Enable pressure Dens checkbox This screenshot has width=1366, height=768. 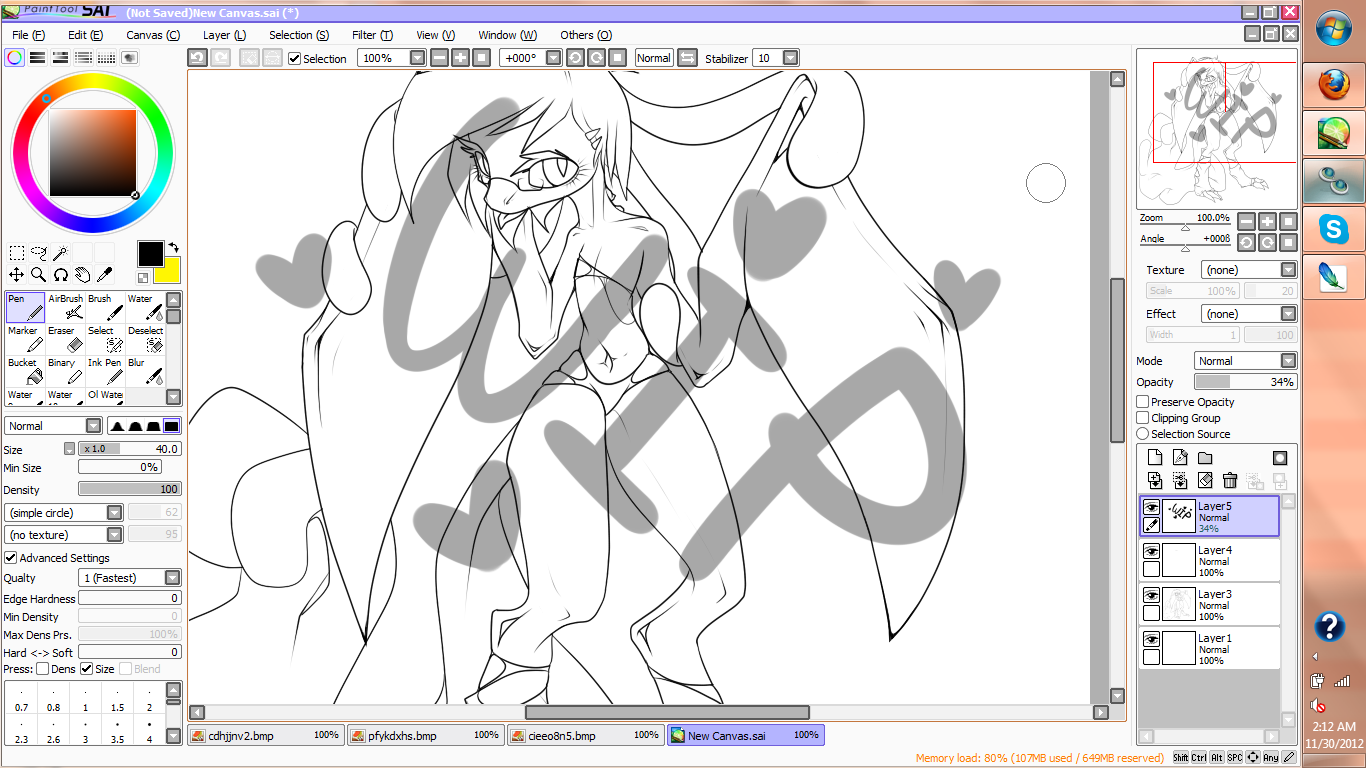[x=42, y=669]
